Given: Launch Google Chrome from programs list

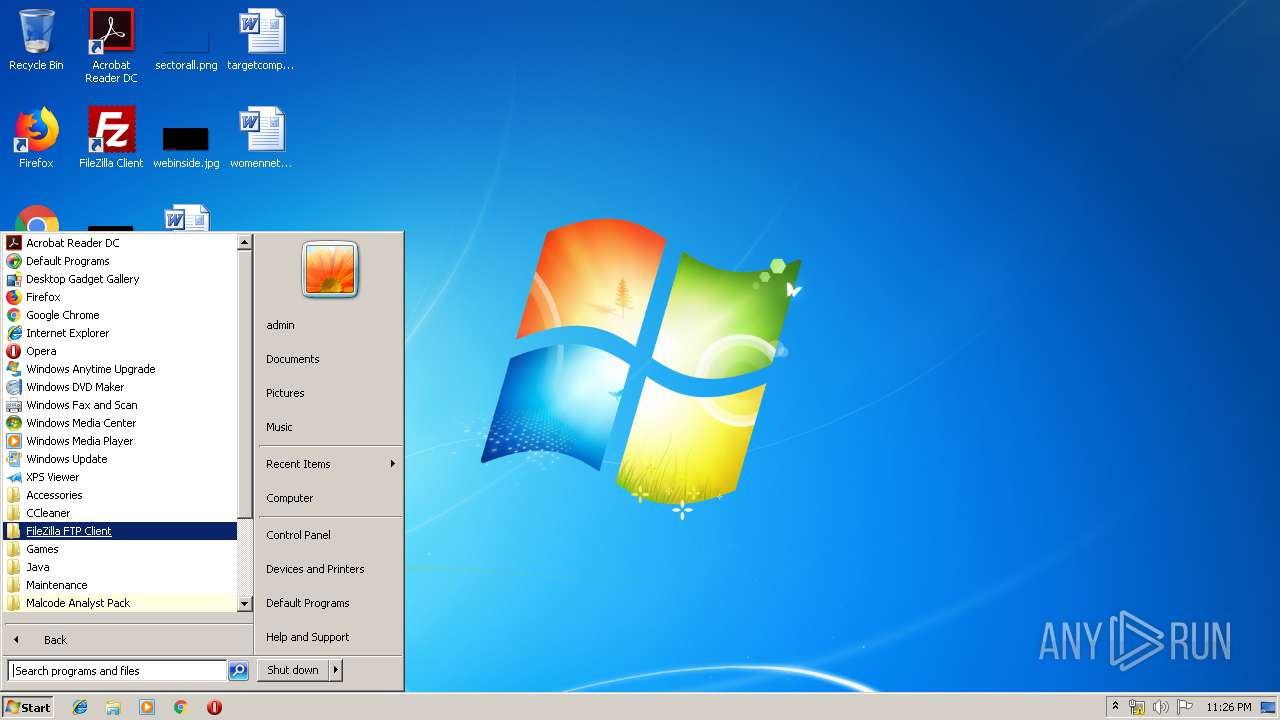Looking at the screenshot, I should click(x=121, y=315).
